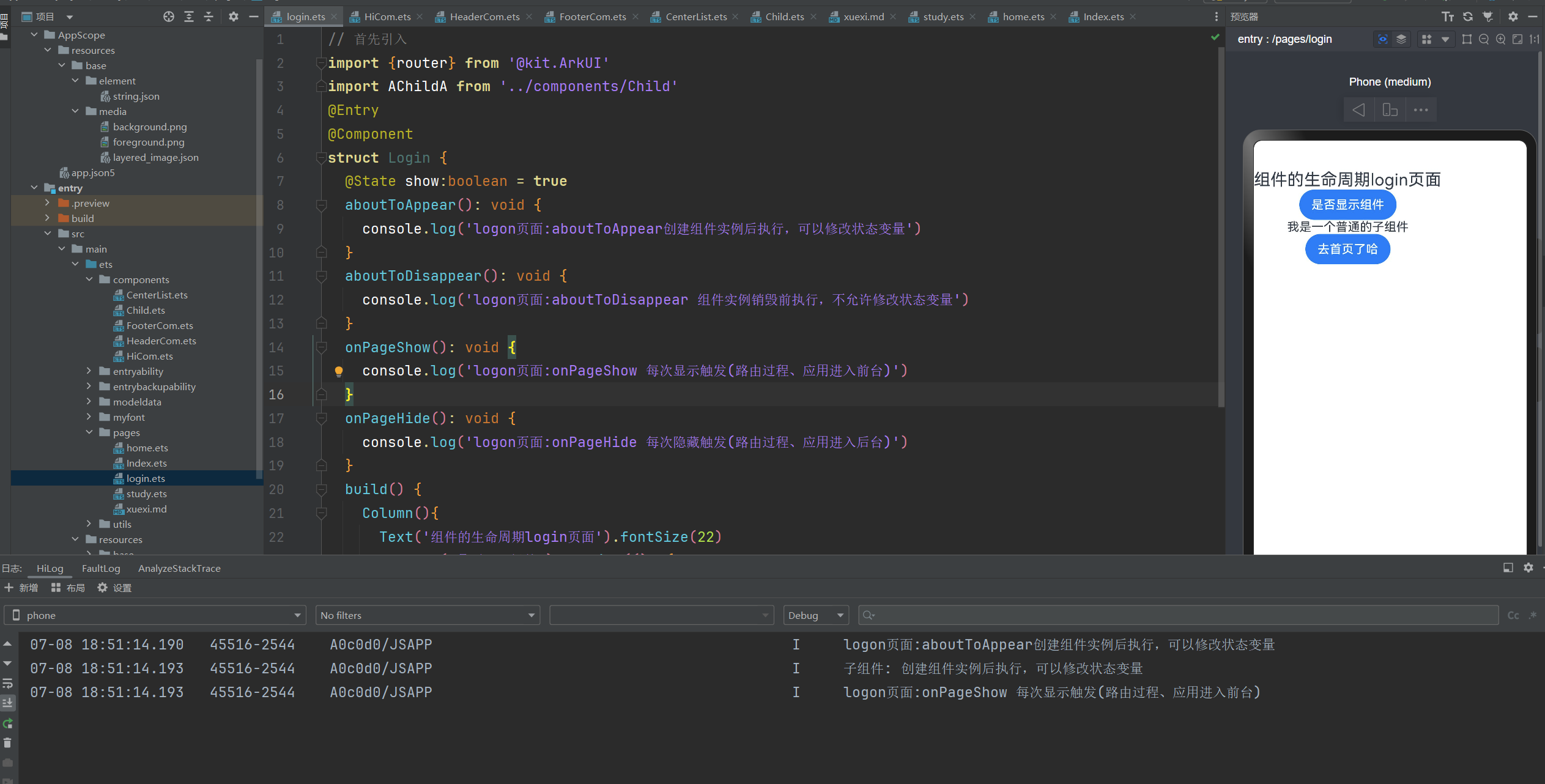Toggle soft-wrap in HiLog panel

pos(7,683)
